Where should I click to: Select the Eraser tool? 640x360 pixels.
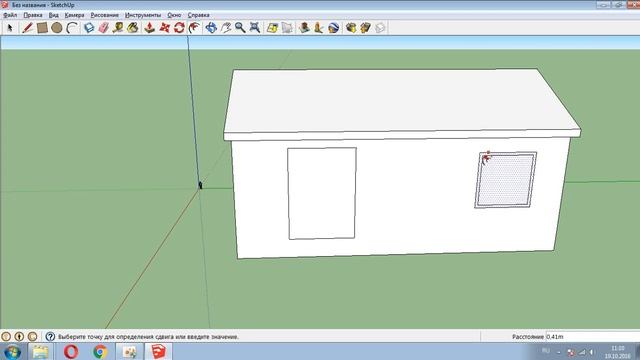click(x=104, y=28)
